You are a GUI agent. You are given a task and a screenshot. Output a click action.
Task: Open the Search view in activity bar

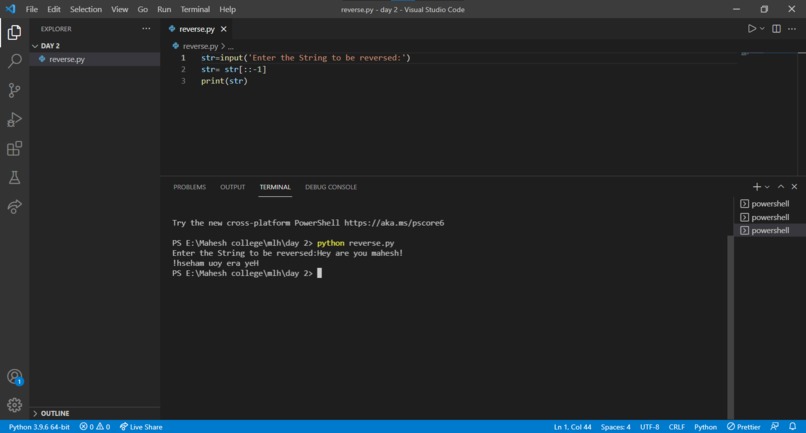[x=14, y=61]
